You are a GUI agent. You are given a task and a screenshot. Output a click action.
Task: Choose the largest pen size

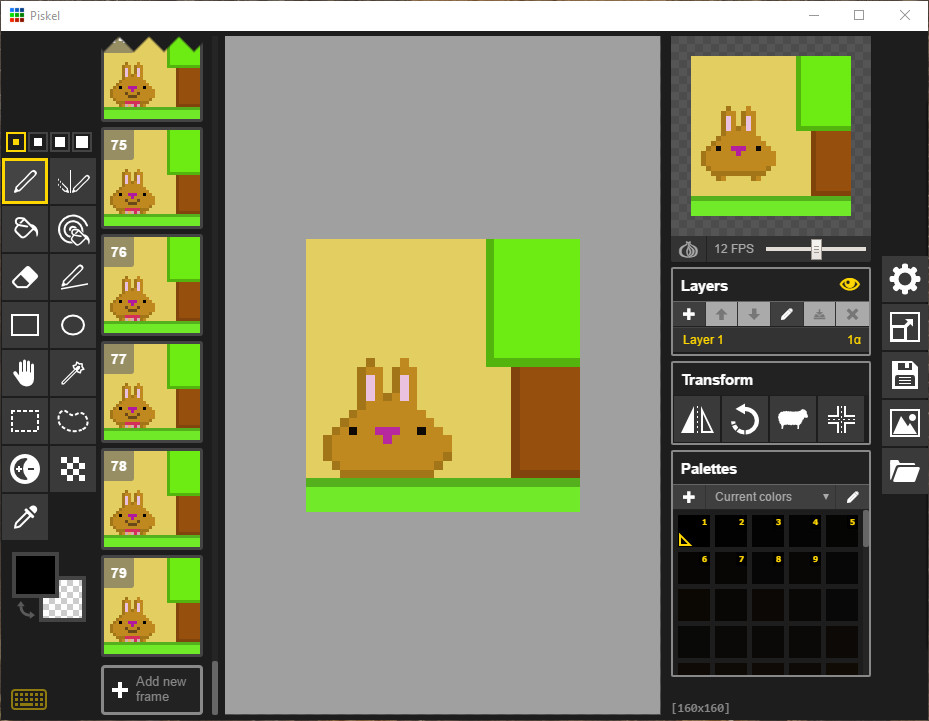pos(82,142)
